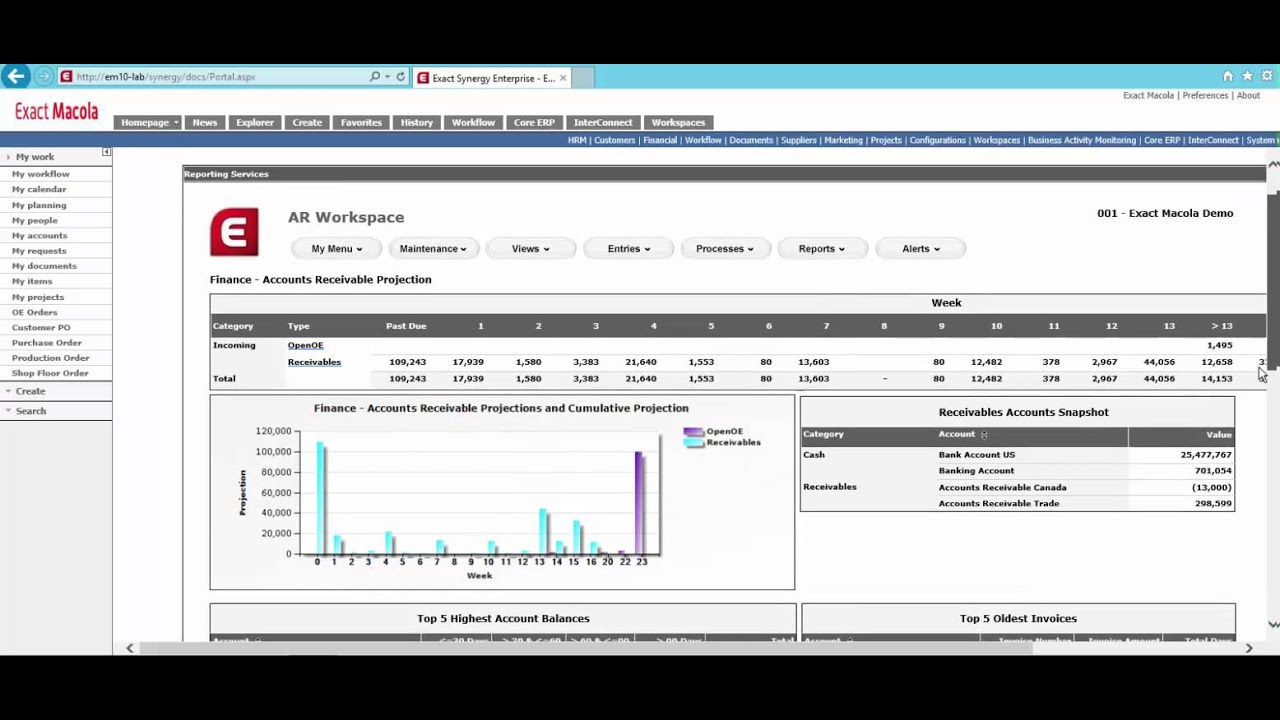Open the browser Home icon
The width and height of the screenshot is (1280, 720).
(x=1228, y=76)
